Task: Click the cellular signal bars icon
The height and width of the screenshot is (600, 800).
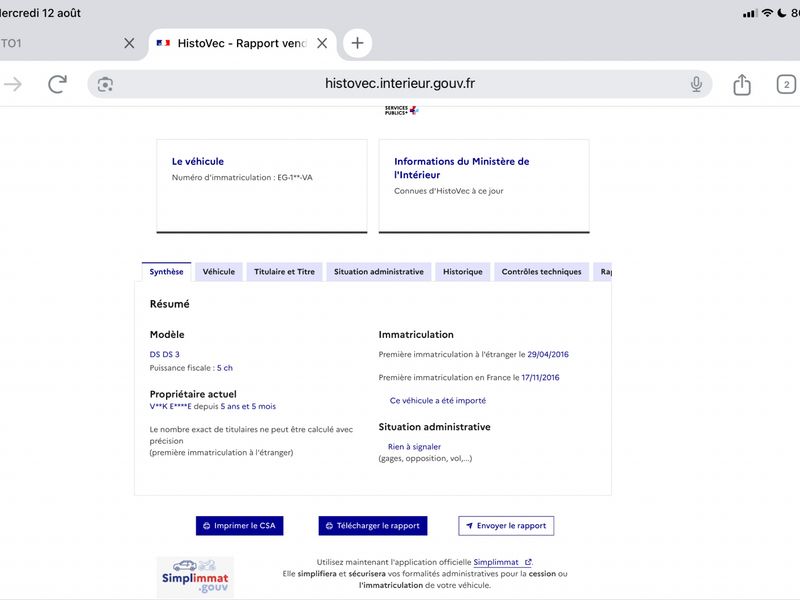Action: (x=750, y=14)
